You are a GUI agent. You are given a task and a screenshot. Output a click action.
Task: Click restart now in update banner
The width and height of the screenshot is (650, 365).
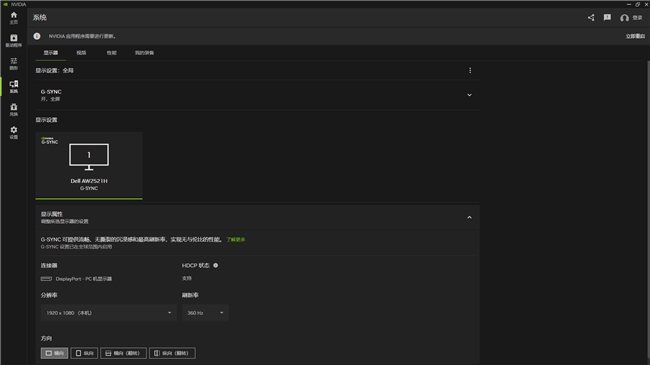(635, 36)
